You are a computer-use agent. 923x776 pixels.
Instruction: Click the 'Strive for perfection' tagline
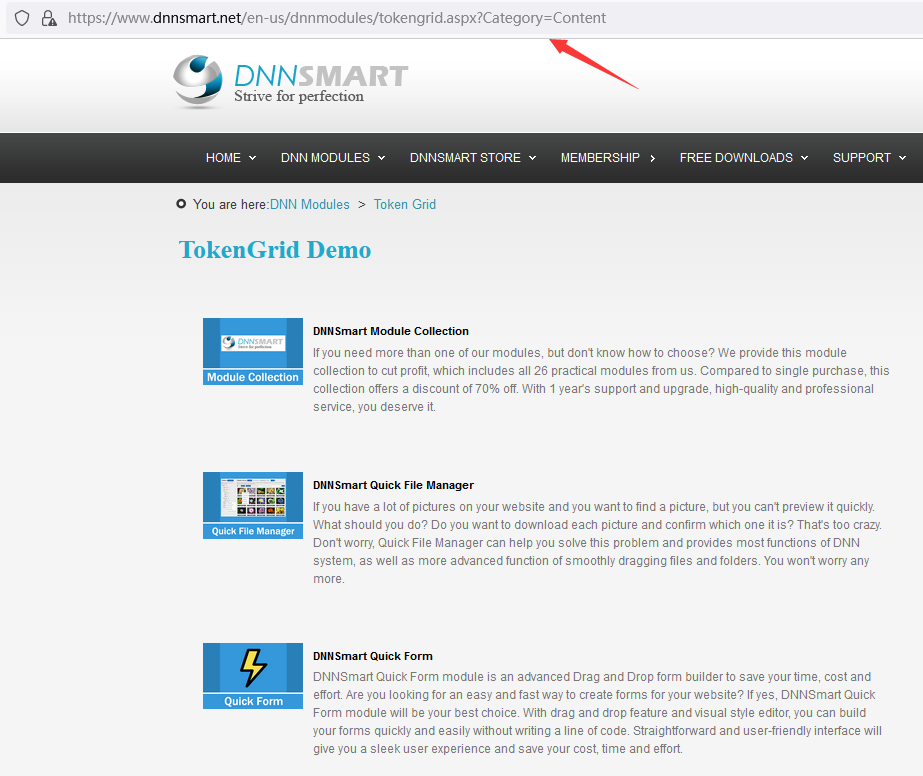click(299, 96)
